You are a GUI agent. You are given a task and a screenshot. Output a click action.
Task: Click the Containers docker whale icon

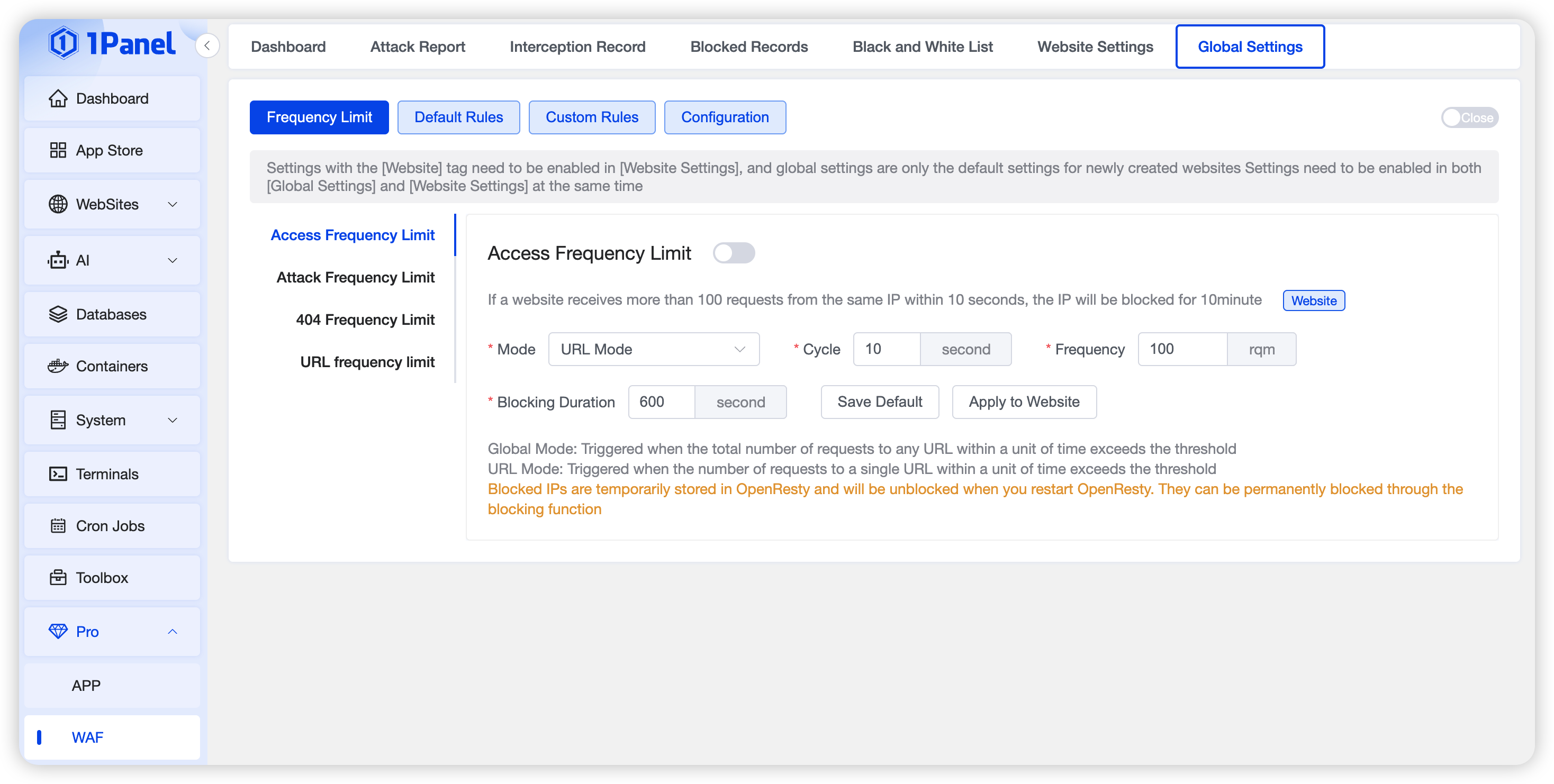pyautogui.click(x=58, y=366)
